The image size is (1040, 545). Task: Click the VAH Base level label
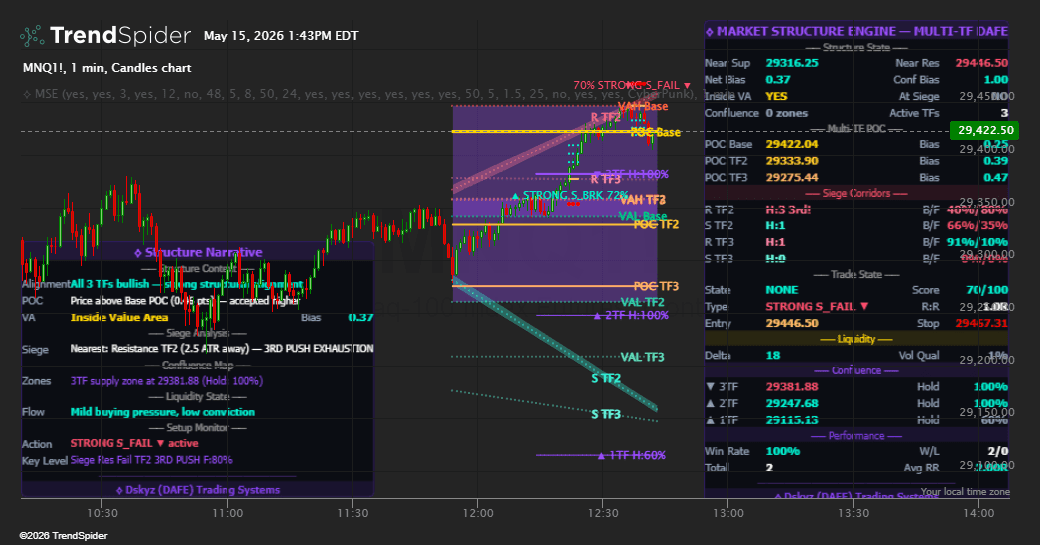[x=643, y=106]
